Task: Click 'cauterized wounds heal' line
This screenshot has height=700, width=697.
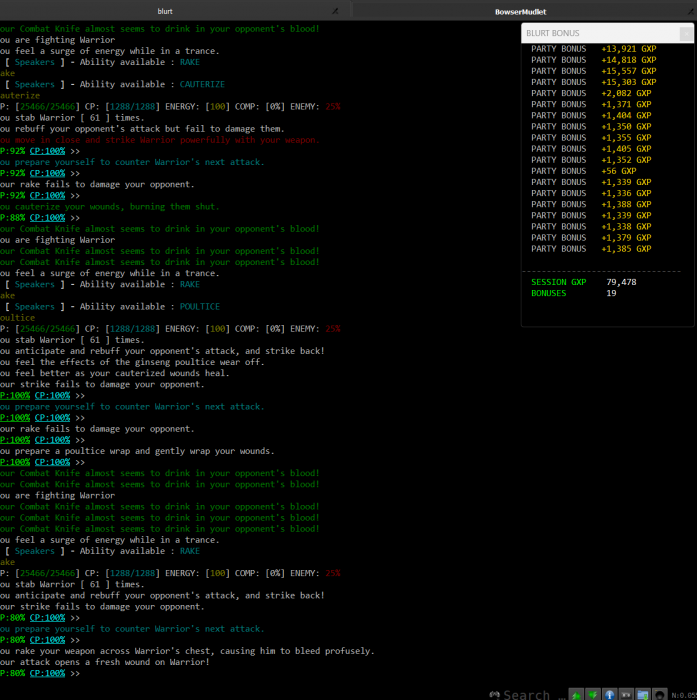Action: pyautogui.click(x=115, y=373)
